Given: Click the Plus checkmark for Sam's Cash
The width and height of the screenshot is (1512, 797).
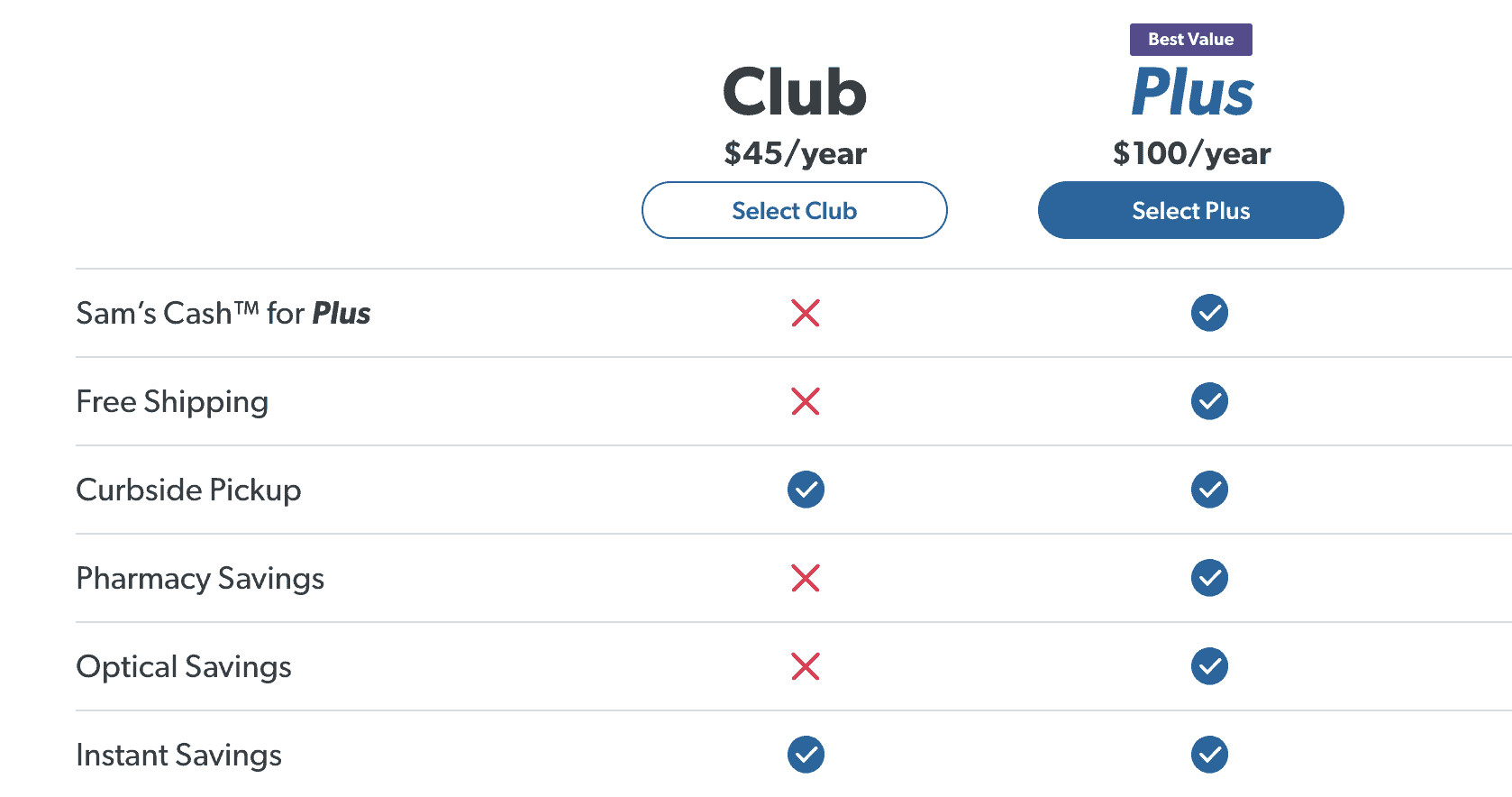Looking at the screenshot, I should (1209, 313).
